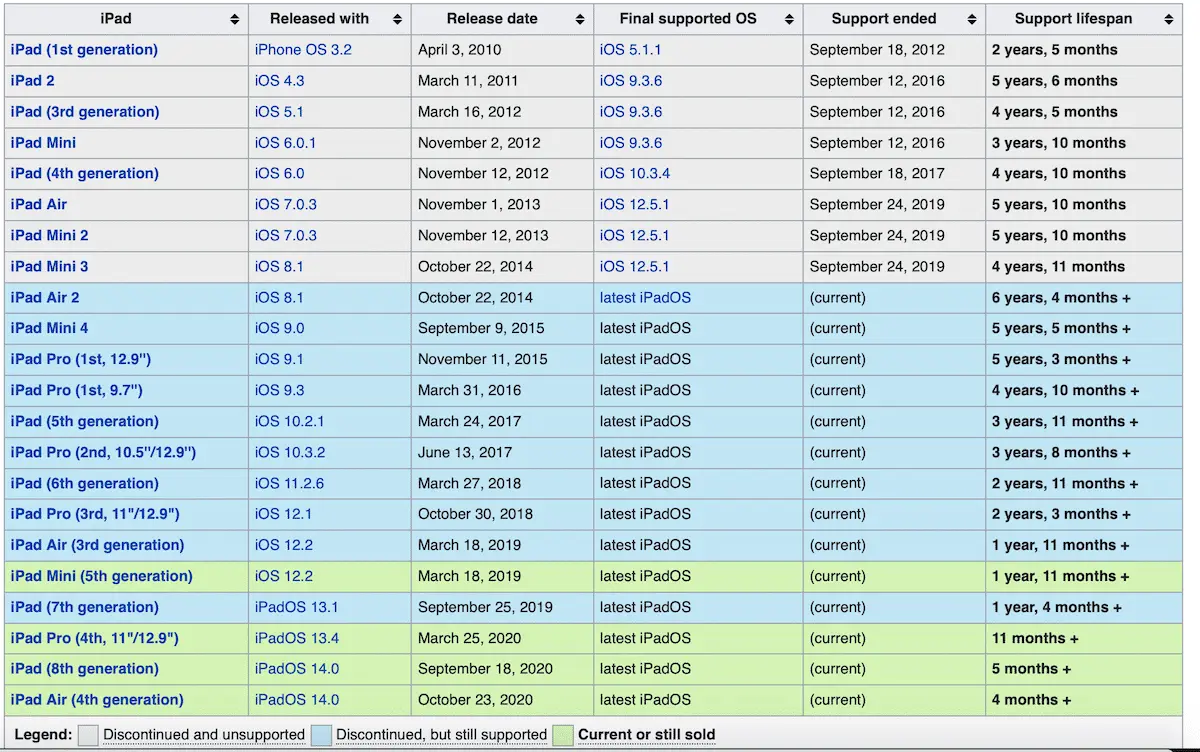
Task: Sort by Support ended arrow icon
Action: (972, 19)
